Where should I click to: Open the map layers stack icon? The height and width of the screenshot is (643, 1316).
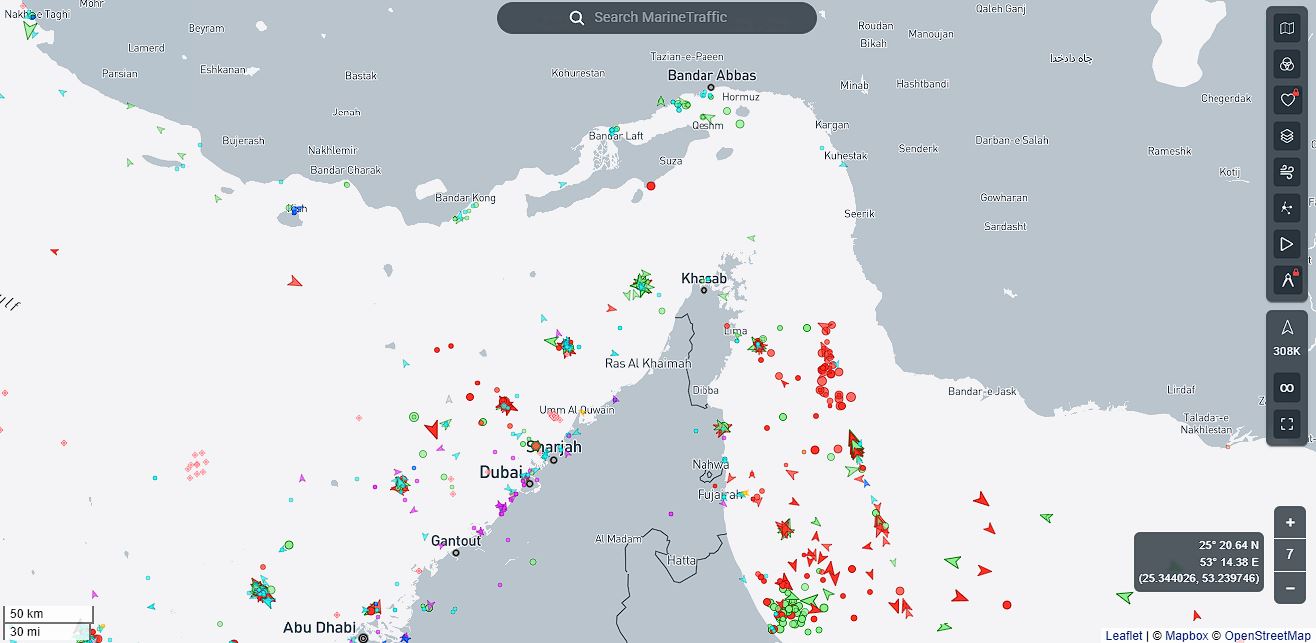pyautogui.click(x=1287, y=136)
